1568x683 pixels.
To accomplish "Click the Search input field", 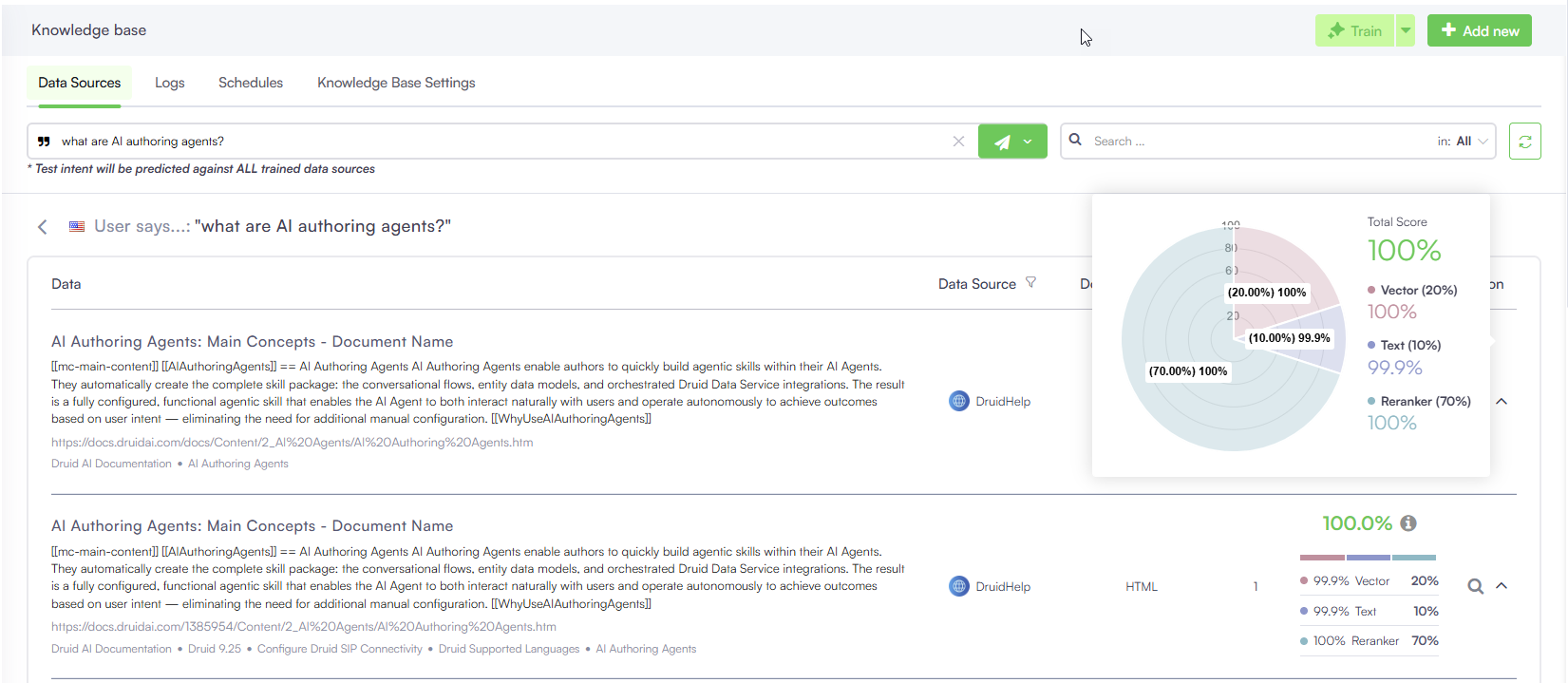I will tap(1258, 141).
